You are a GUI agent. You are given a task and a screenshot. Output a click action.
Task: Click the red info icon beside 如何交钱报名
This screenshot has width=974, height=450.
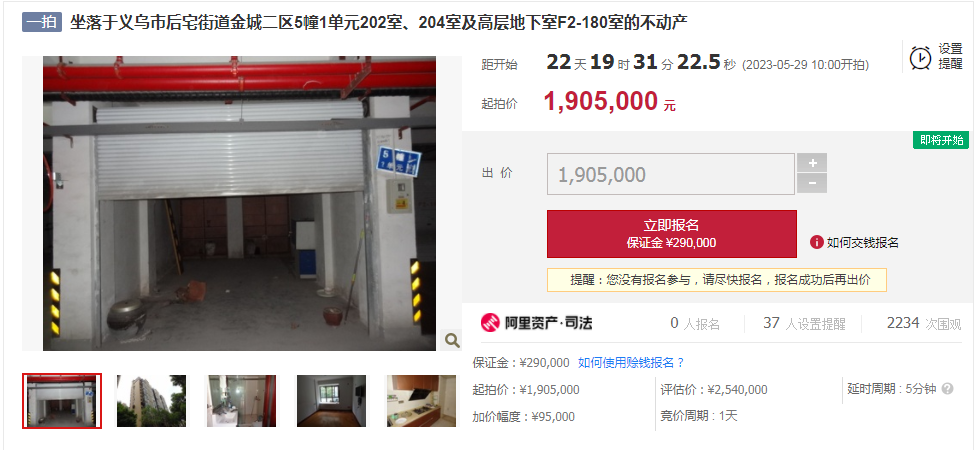tap(817, 242)
